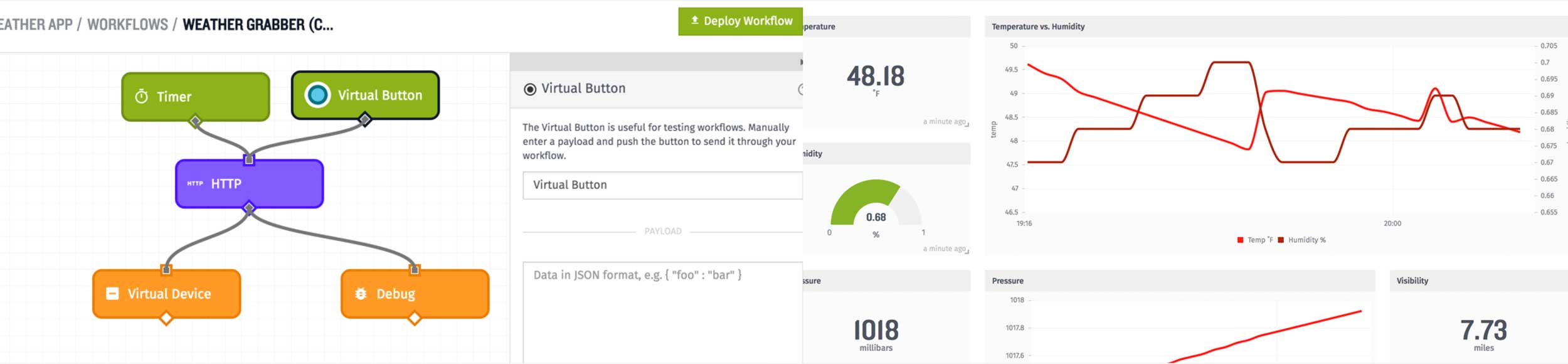Click the Virtual Button panel header icon

[530, 89]
